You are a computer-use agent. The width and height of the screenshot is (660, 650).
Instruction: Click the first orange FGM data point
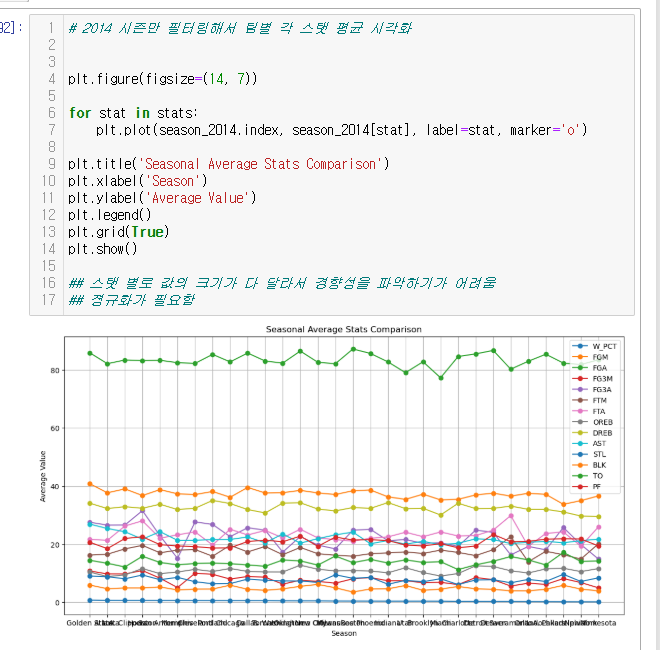click(x=90, y=484)
